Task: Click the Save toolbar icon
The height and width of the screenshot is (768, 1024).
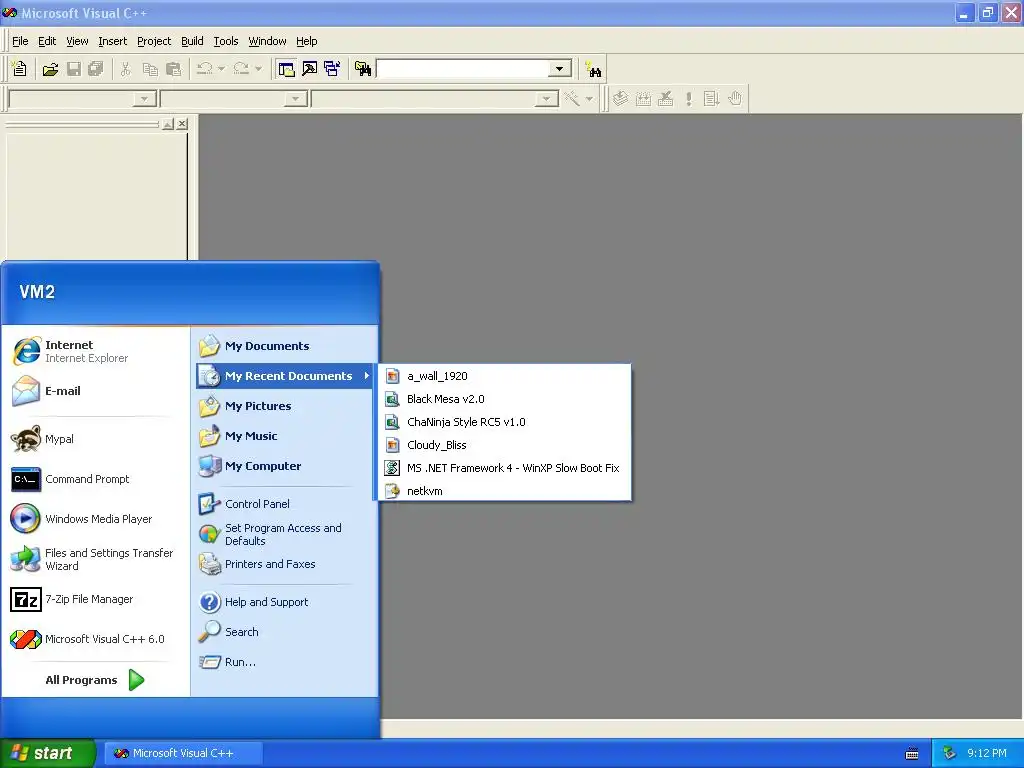Action: pyautogui.click(x=74, y=69)
